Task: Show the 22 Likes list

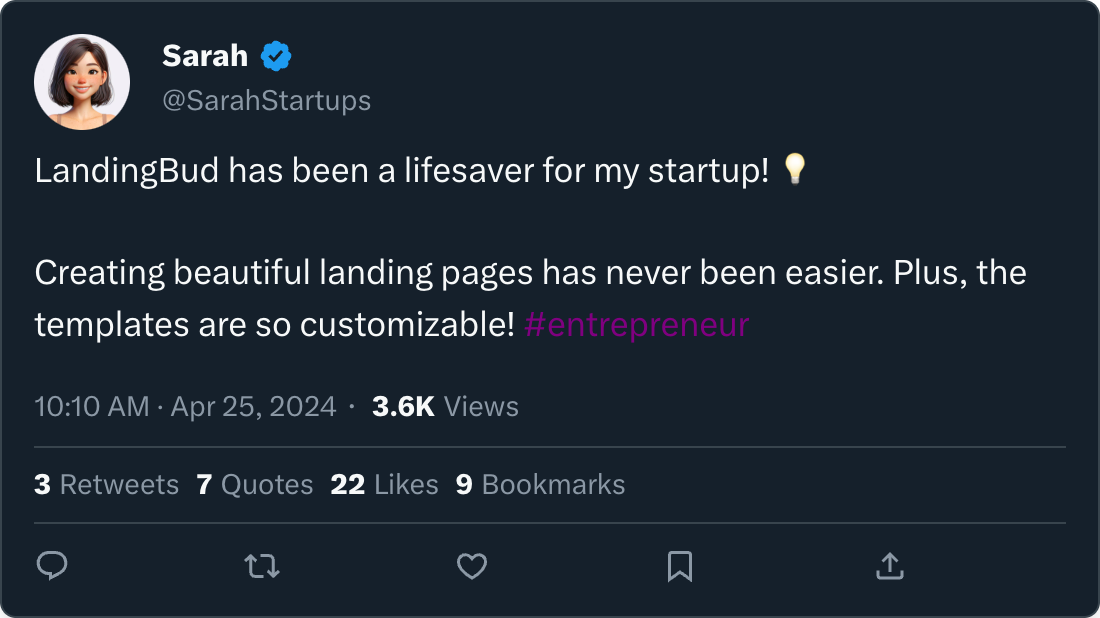Action: [x=385, y=485]
